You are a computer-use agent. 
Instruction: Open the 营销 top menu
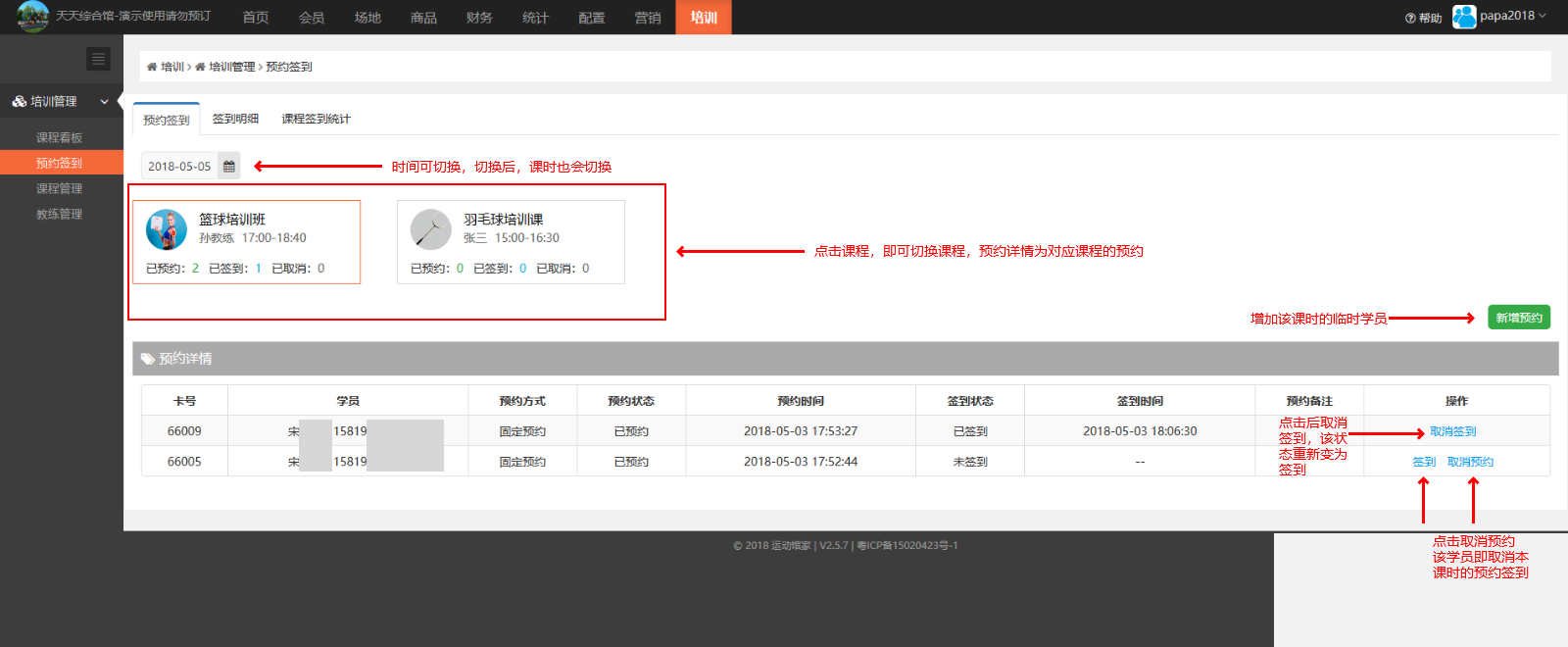point(648,18)
